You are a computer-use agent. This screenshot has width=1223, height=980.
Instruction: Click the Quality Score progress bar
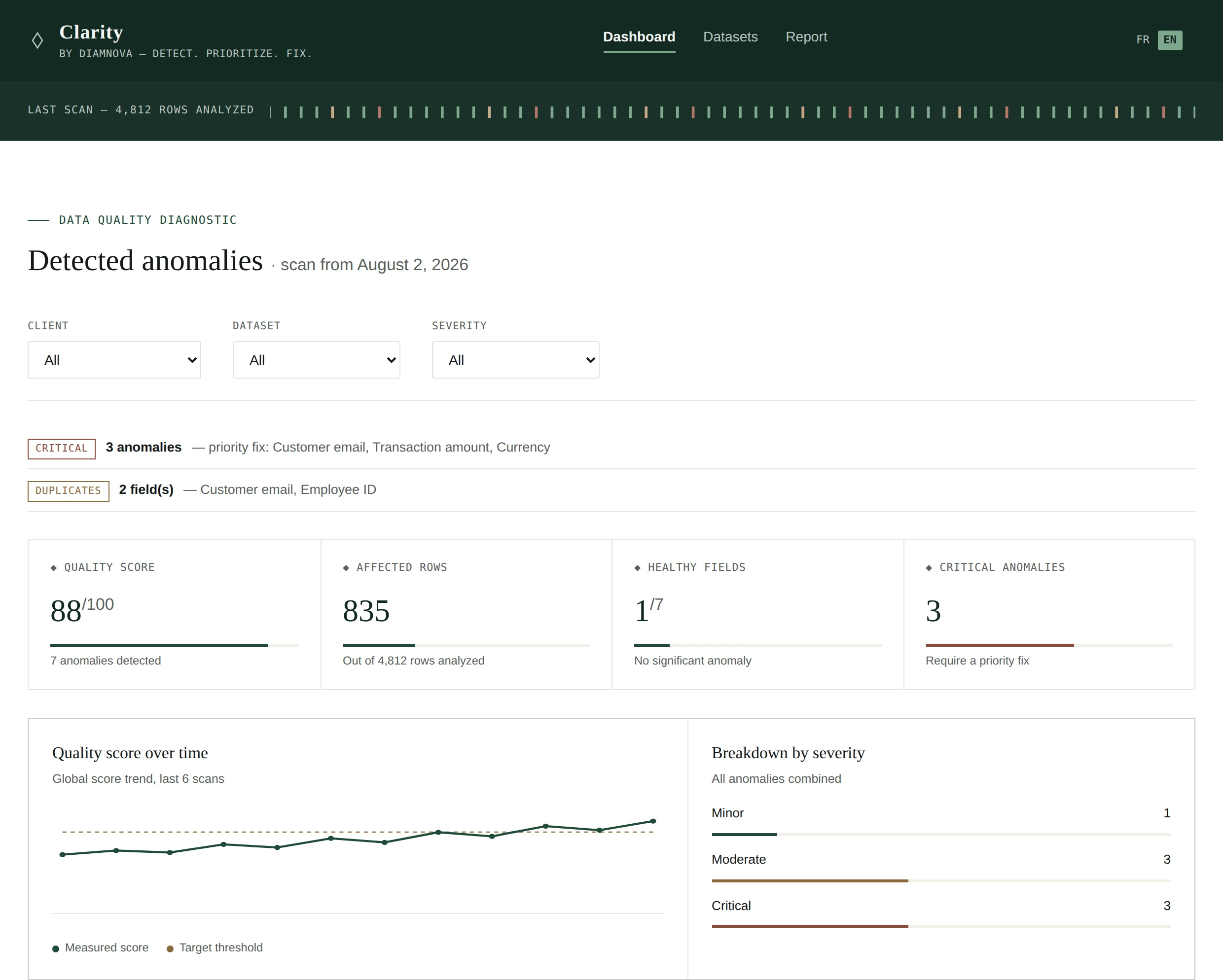[x=174, y=645]
